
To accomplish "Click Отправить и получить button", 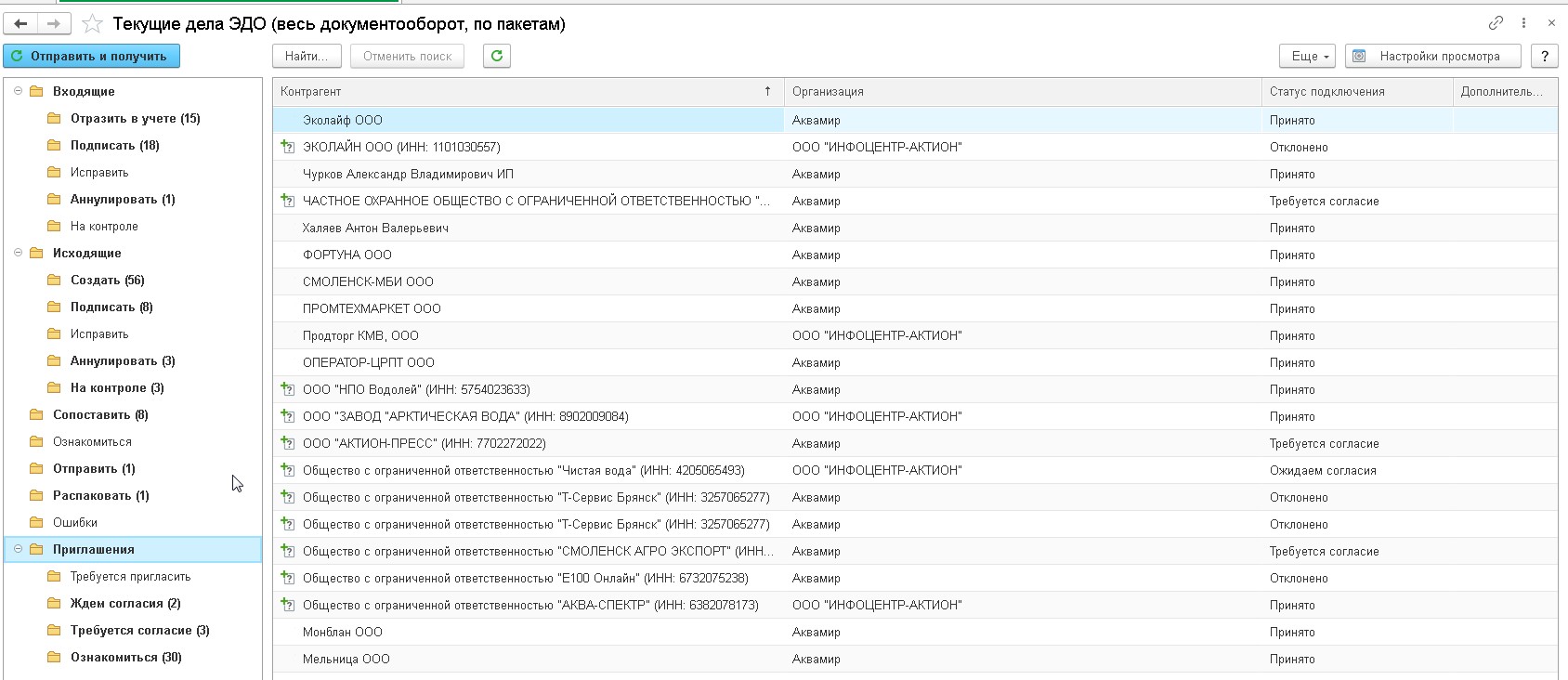I will [91, 56].
